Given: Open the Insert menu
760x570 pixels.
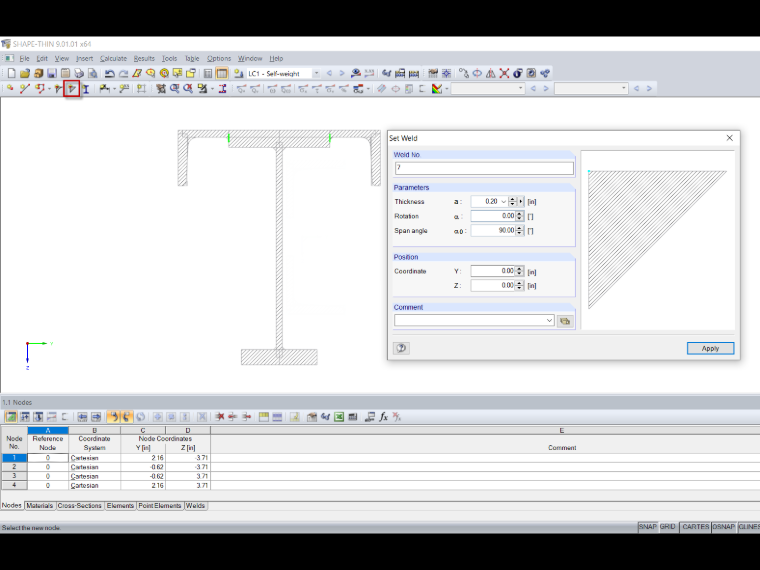Looking at the screenshot, I should pyautogui.click(x=84, y=58).
